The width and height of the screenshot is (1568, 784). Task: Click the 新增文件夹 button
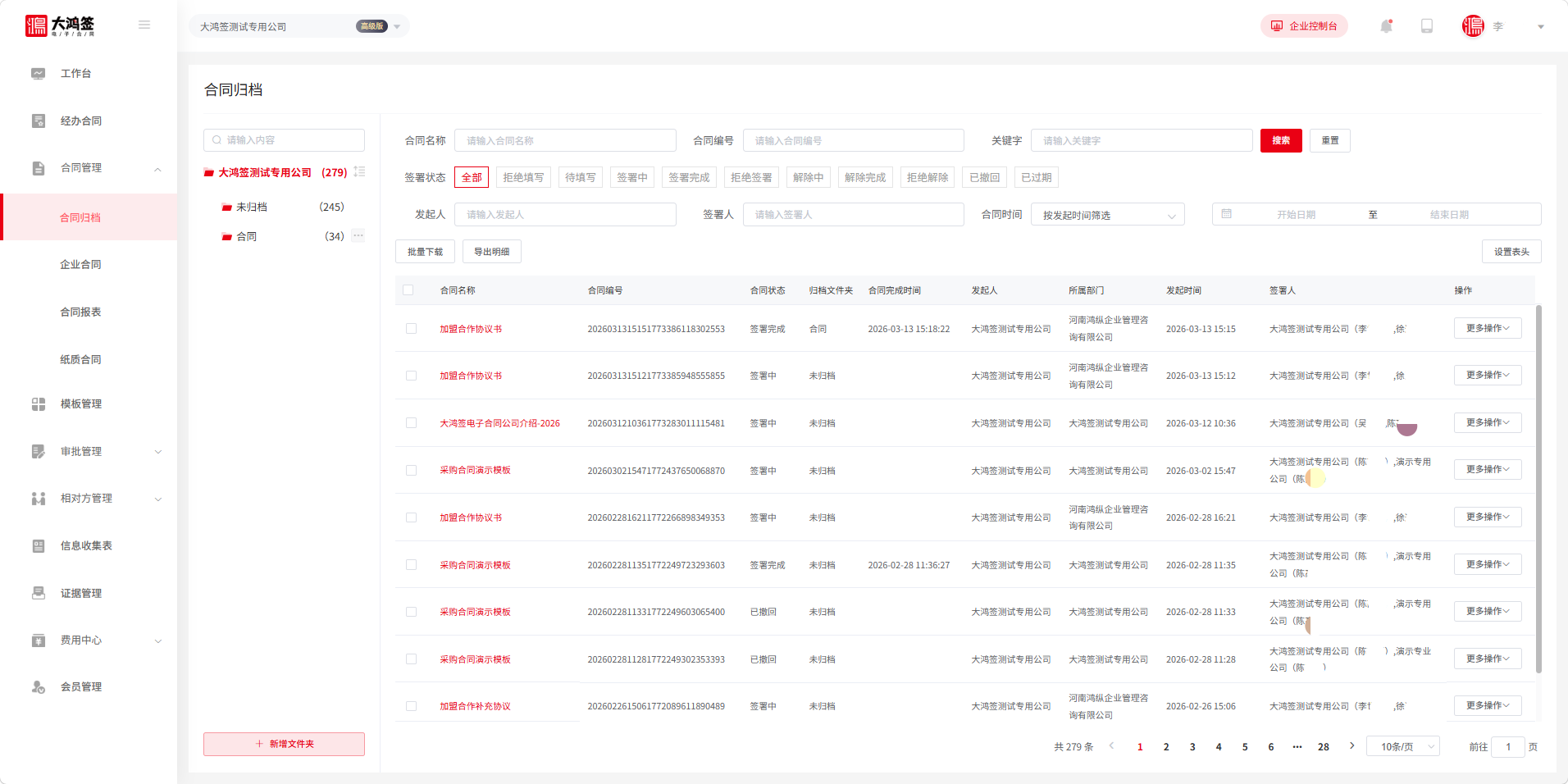click(284, 744)
